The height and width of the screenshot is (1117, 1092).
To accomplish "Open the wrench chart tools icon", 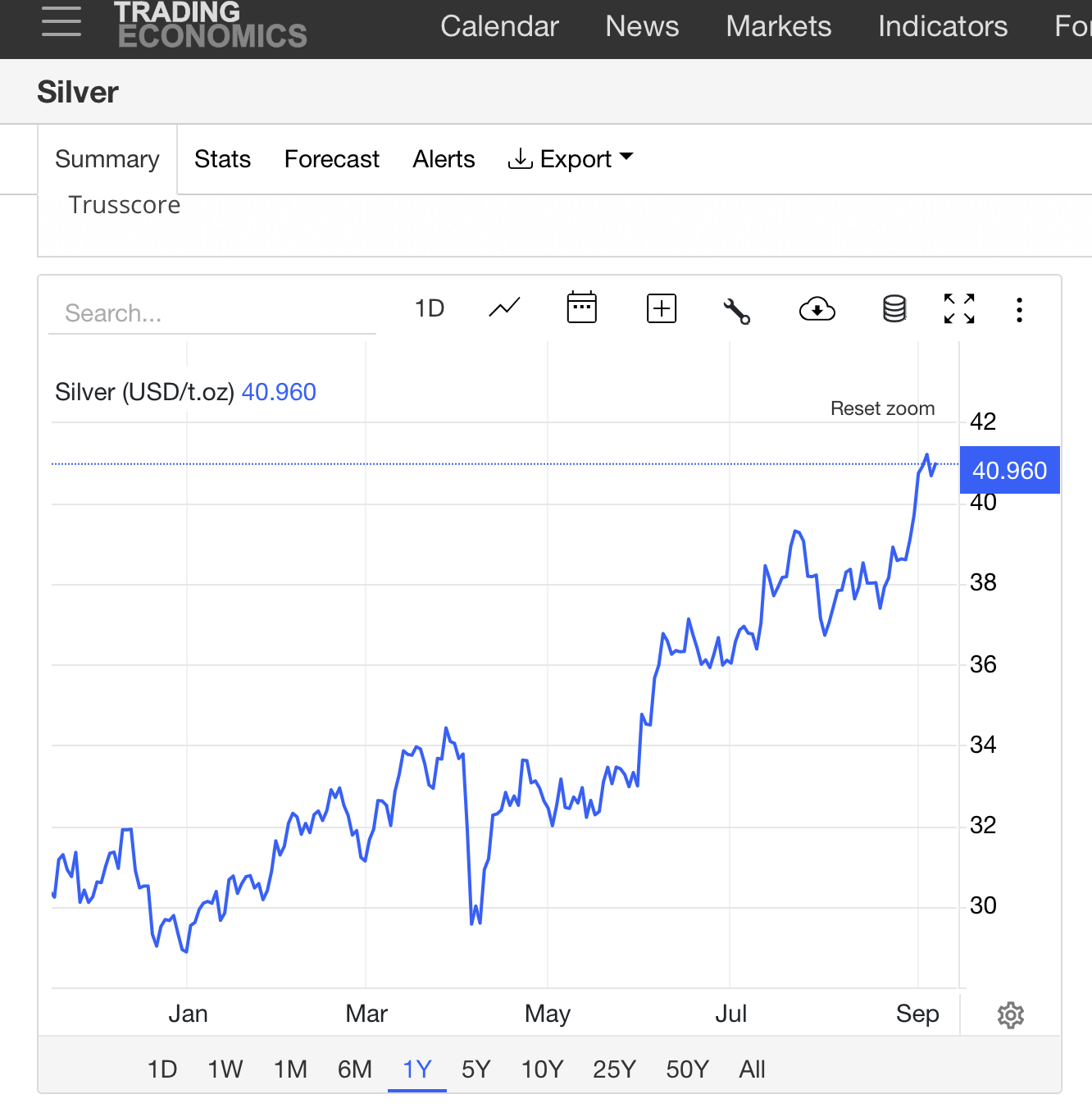I will point(736,311).
